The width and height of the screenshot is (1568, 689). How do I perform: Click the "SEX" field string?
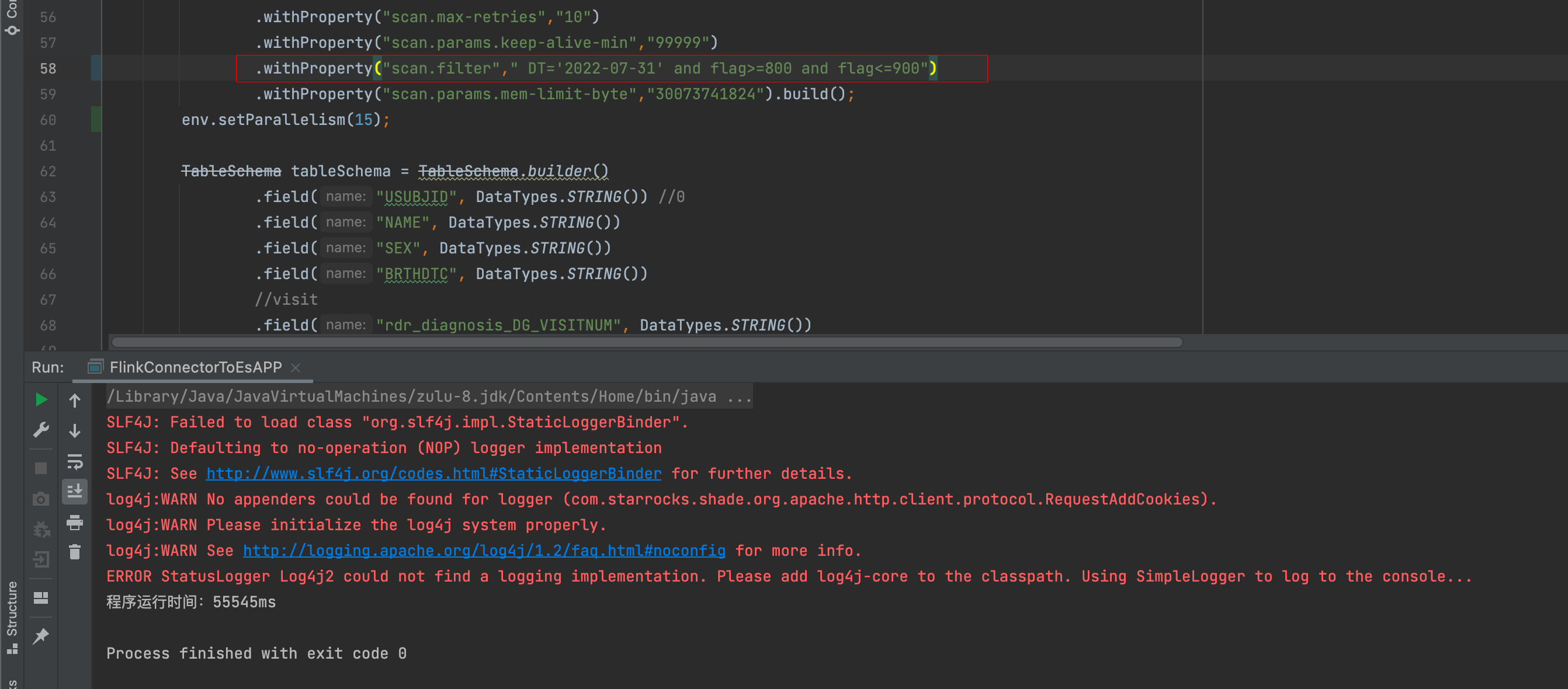click(x=398, y=248)
